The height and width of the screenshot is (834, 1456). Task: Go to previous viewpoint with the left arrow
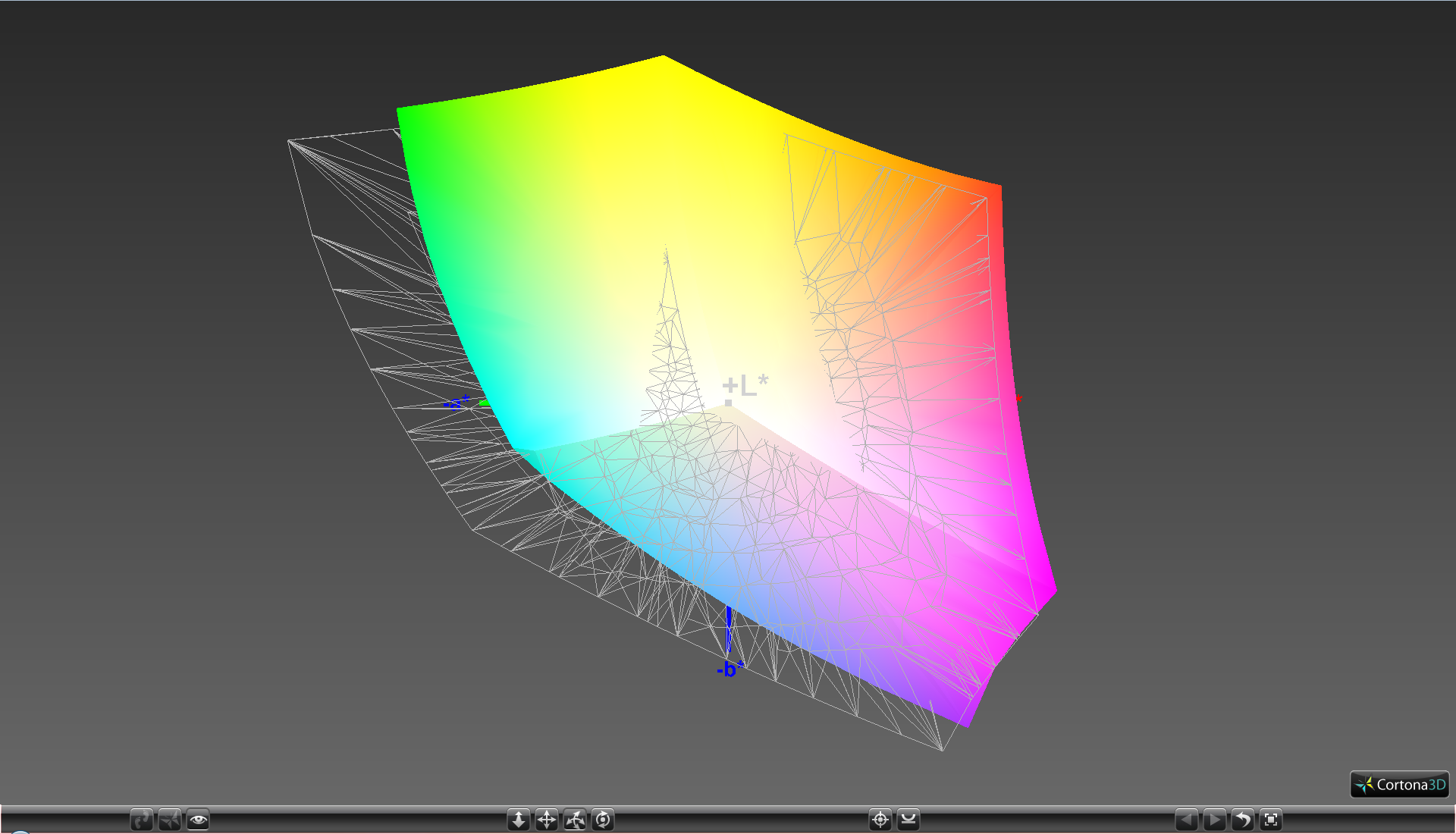click(x=1187, y=820)
